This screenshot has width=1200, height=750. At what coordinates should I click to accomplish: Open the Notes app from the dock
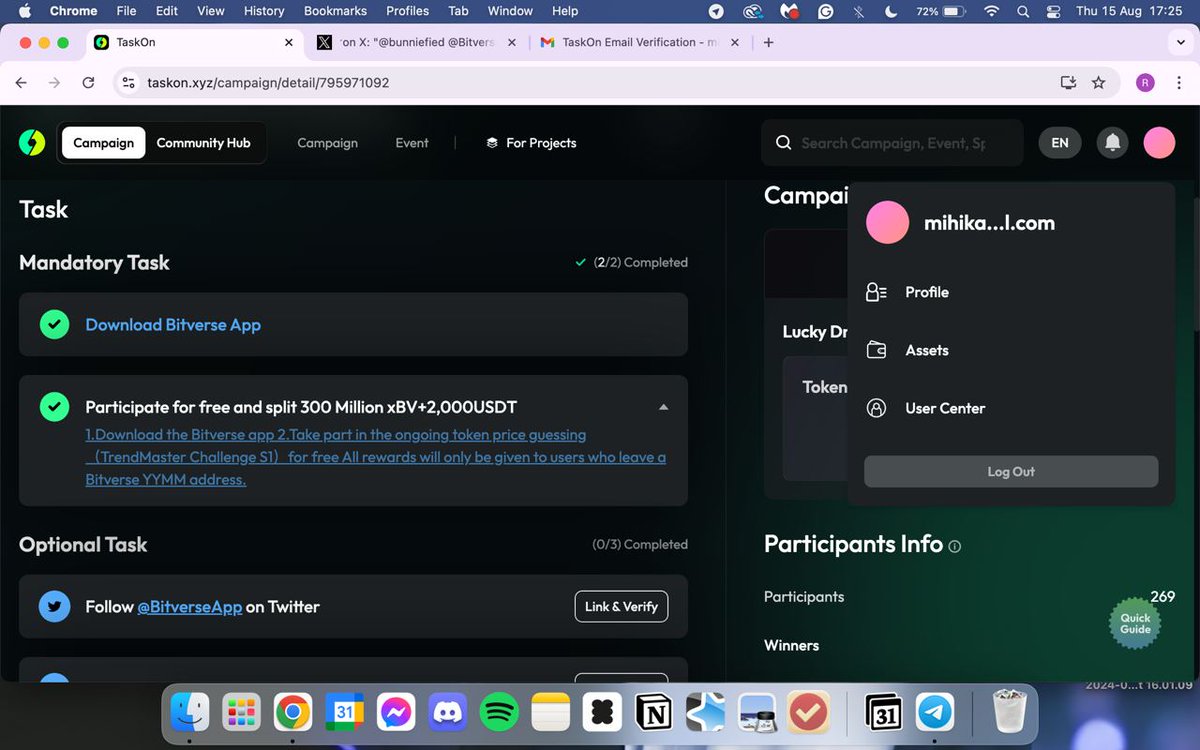pos(550,713)
